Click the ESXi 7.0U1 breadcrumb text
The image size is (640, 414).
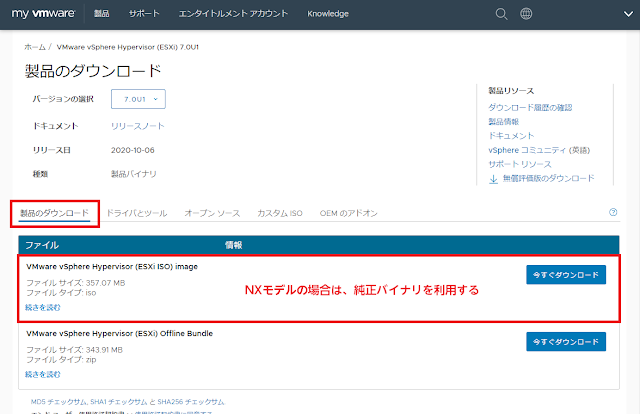click(128, 47)
